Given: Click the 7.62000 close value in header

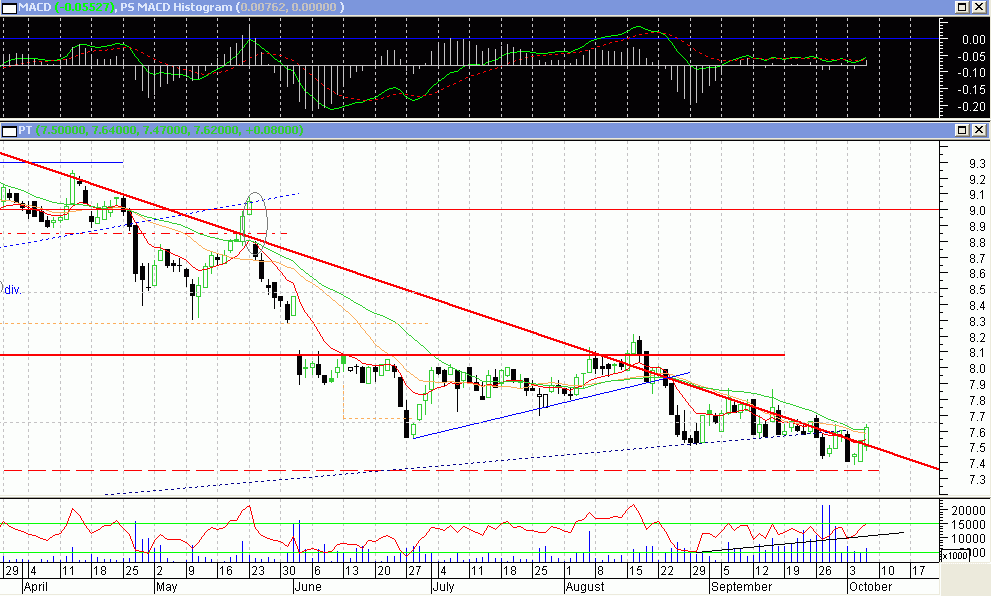Looking at the screenshot, I should tap(216, 130).
